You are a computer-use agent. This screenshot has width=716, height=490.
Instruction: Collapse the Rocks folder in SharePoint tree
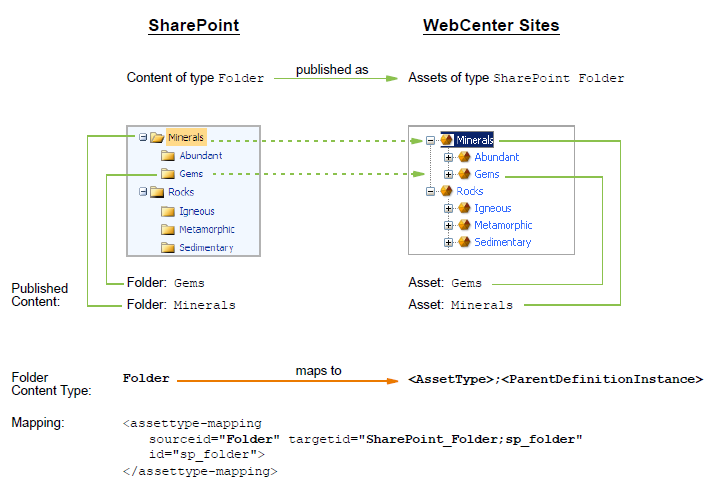143,192
